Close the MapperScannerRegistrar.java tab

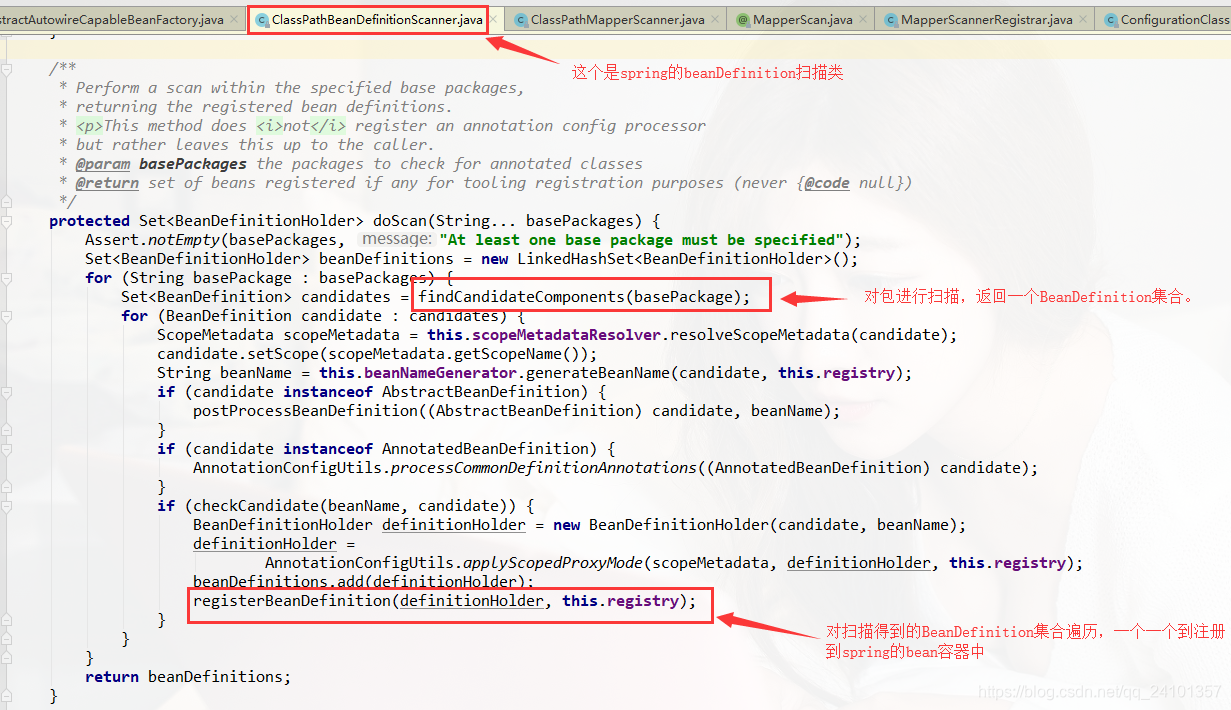pos(1083,20)
